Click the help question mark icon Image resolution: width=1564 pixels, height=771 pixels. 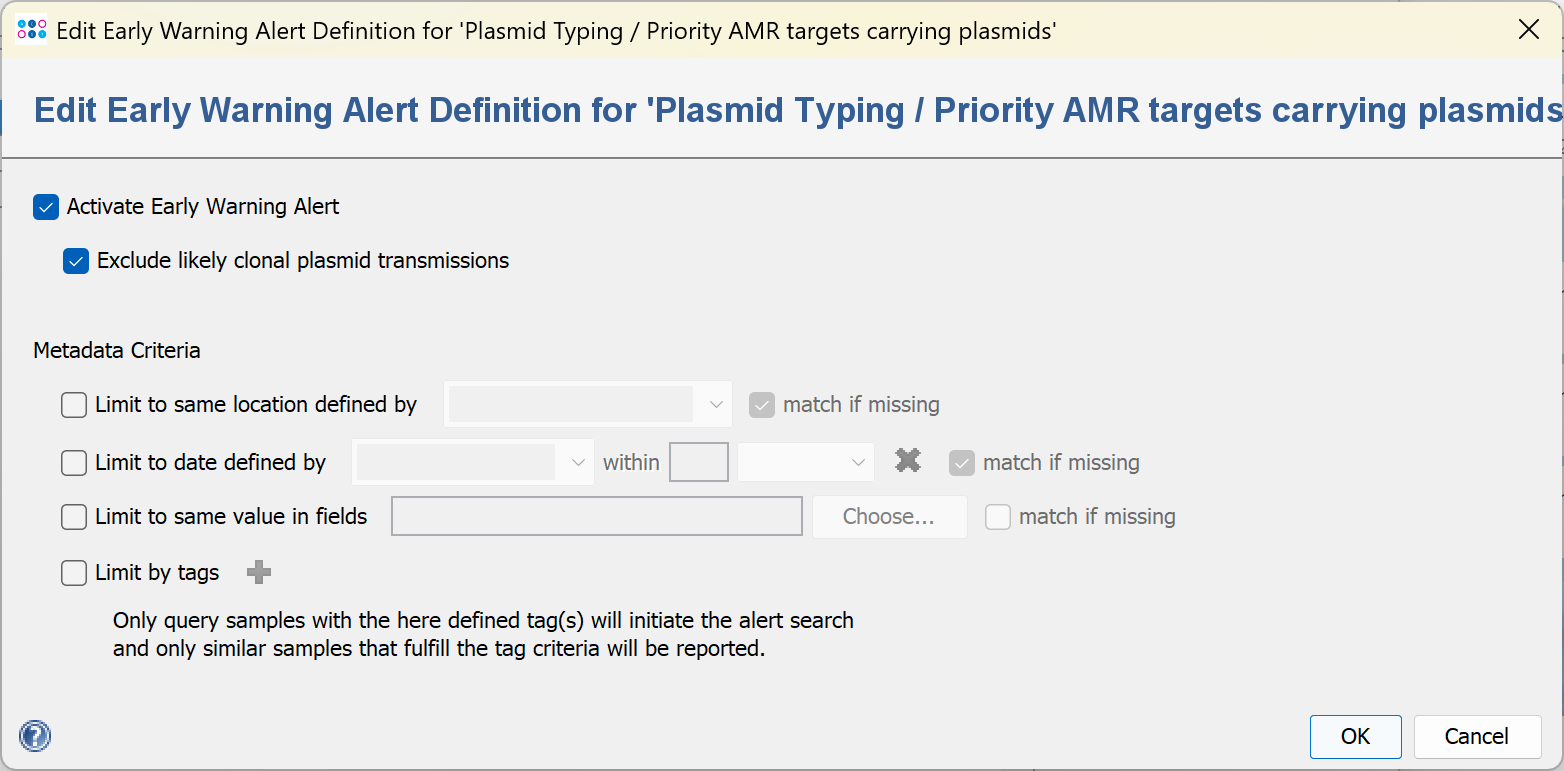click(x=35, y=736)
